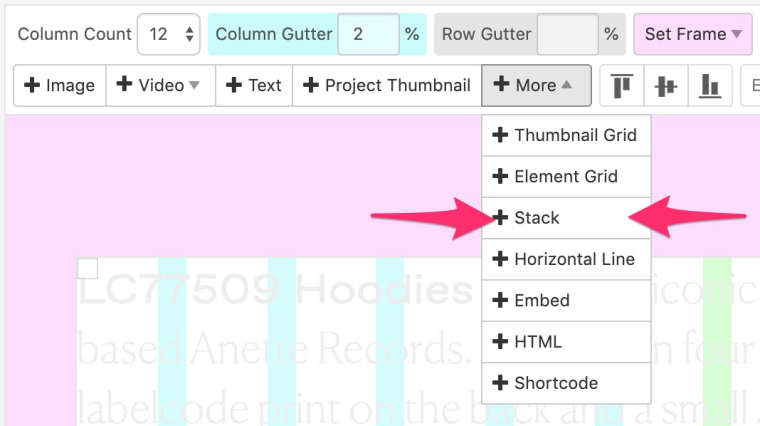Collapse the More dropdown menu
Image resolution: width=760 pixels, height=426 pixels.
point(536,86)
